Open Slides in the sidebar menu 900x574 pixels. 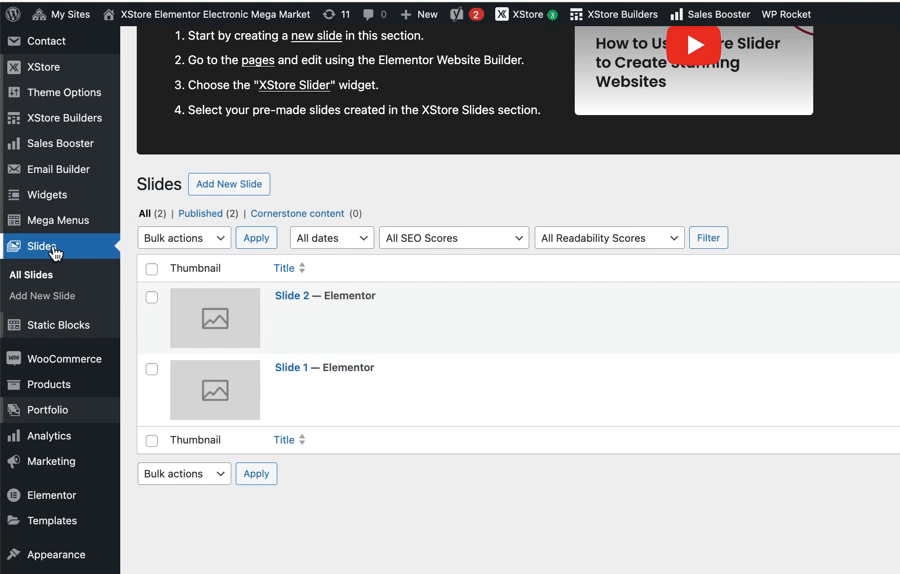point(60,246)
